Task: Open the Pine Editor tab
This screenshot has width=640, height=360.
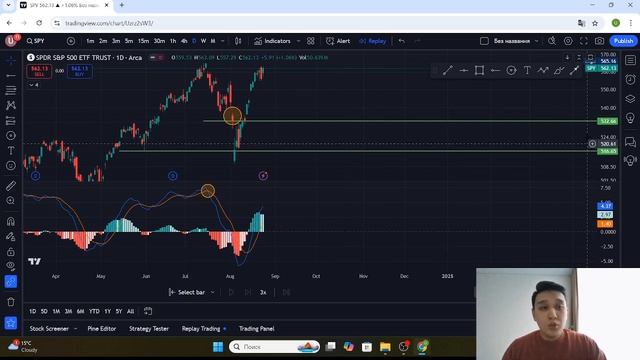Action: [102, 329]
